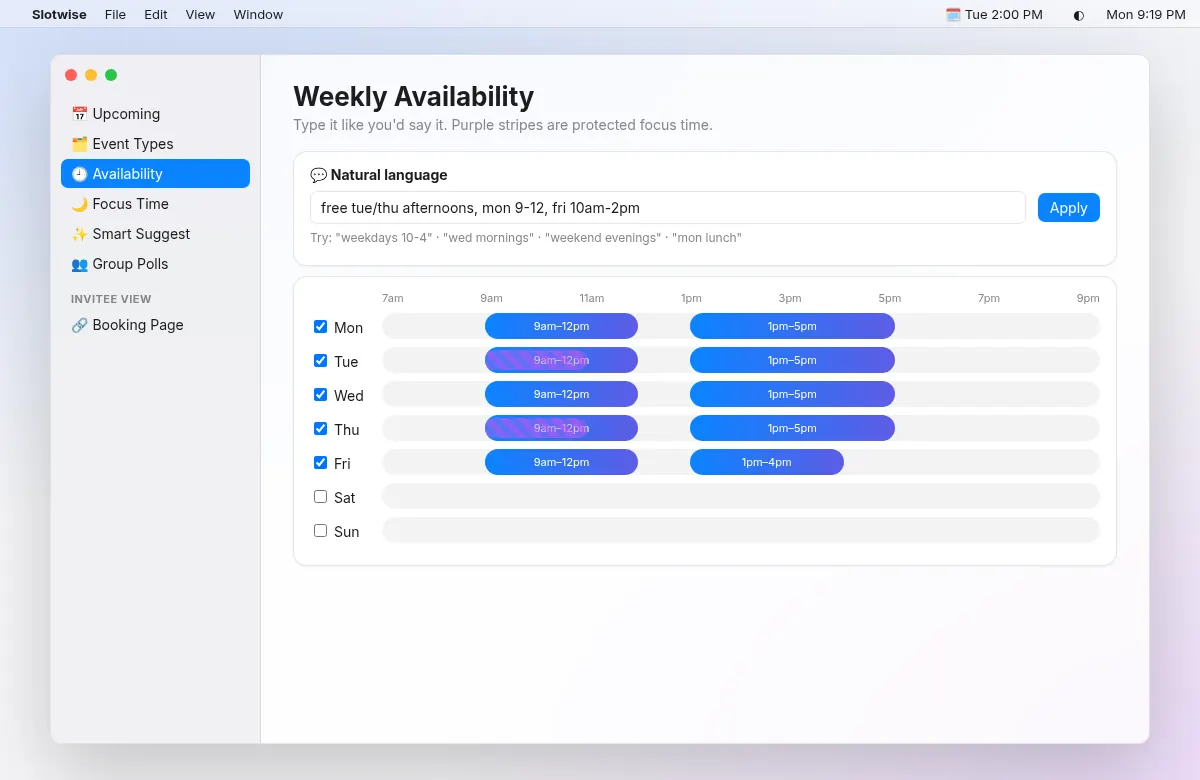The width and height of the screenshot is (1200, 780).
Task: Click the Event Types folder icon
Action: [x=79, y=144]
